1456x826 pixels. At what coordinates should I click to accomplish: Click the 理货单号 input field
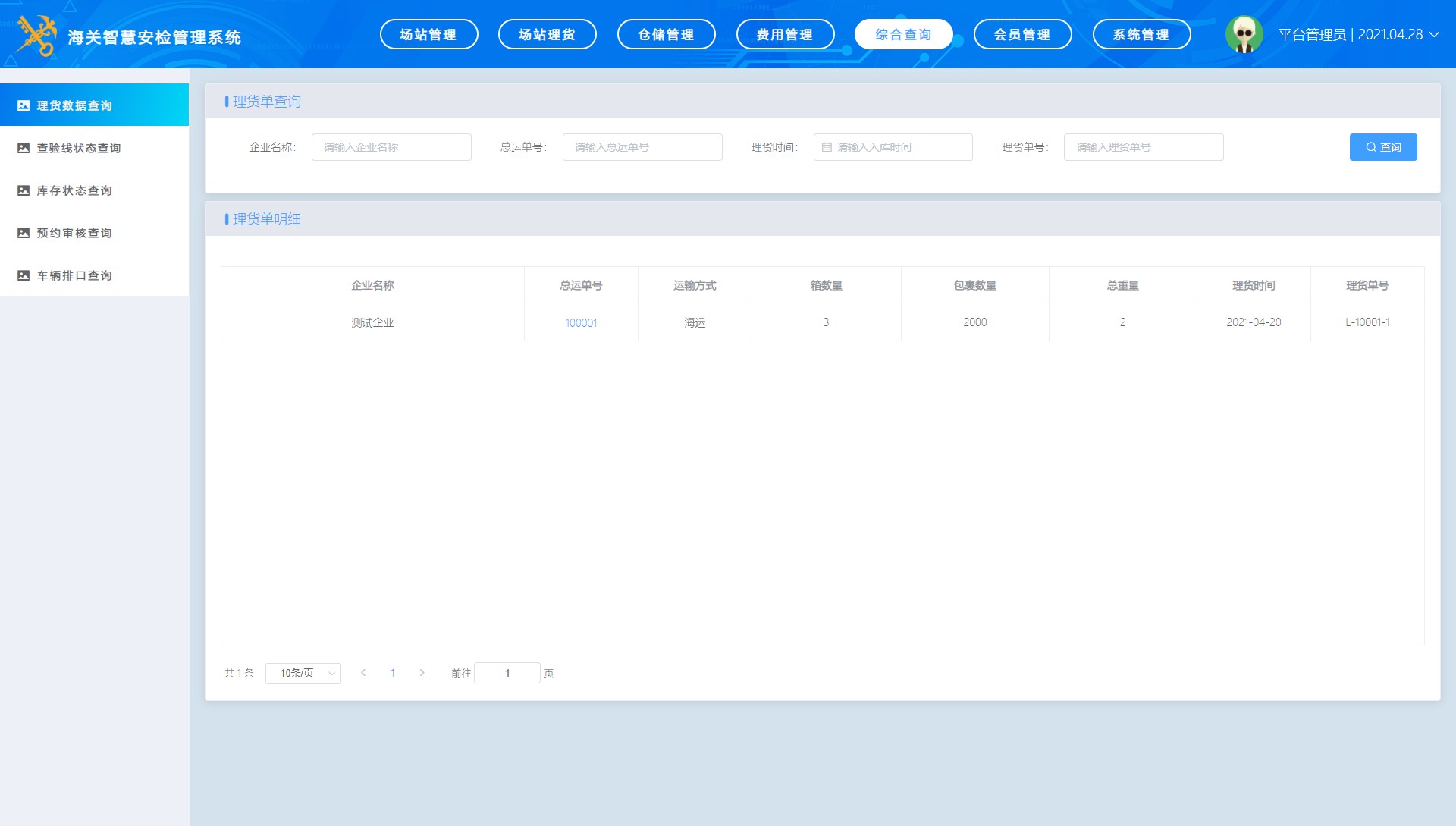1143,147
